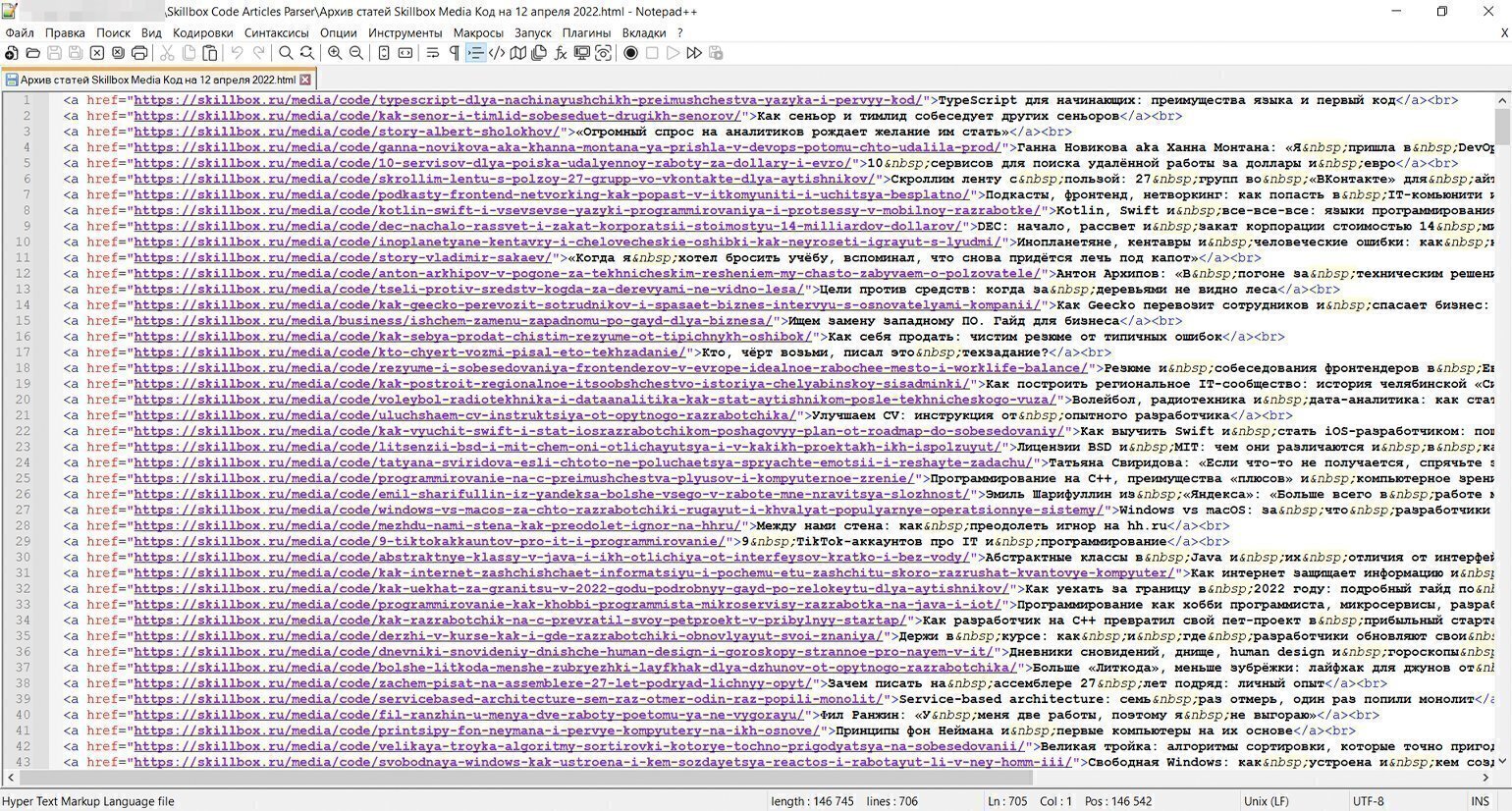Click 'Hyper Text Markup Language file' status text
Screen dimensions: 1512x811
tap(88, 801)
